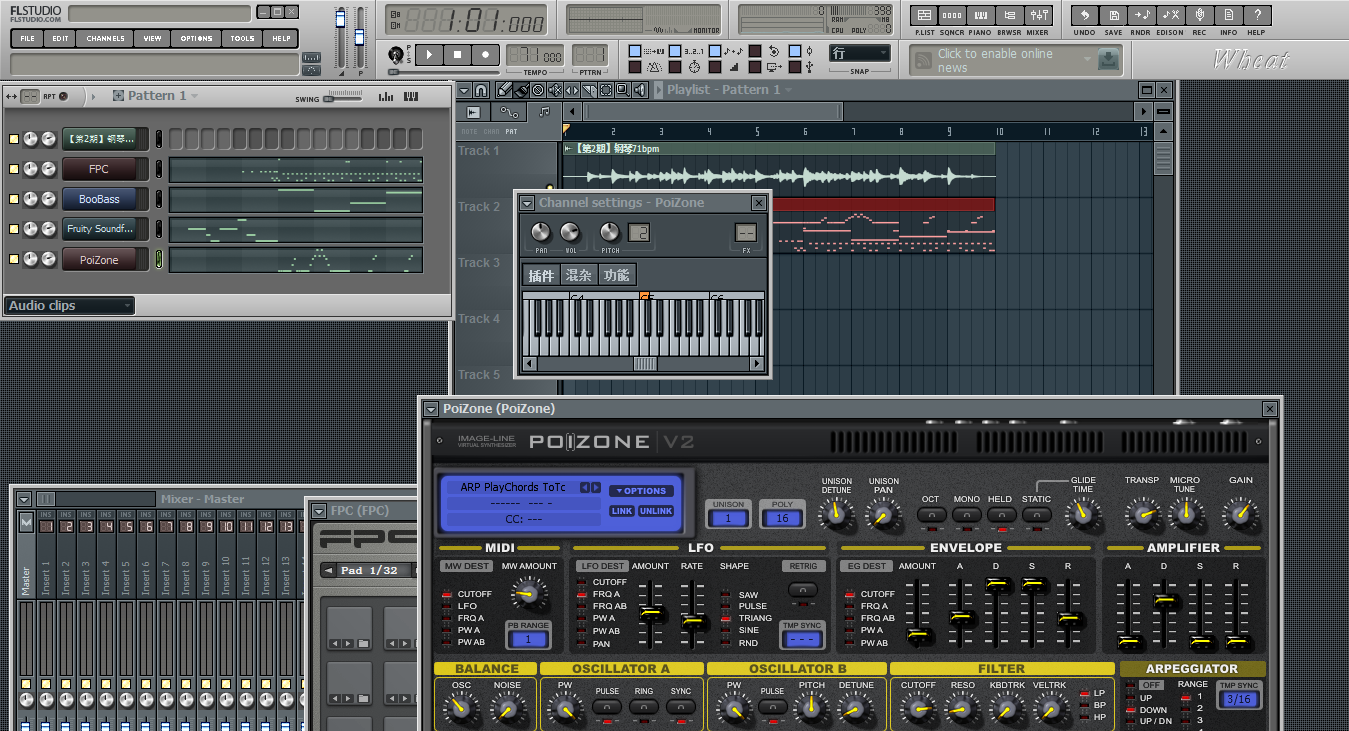This screenshot has height=731, width=1349.
Task: Switch to 混杂 tab in Channel settings
Action: [579, 275]
